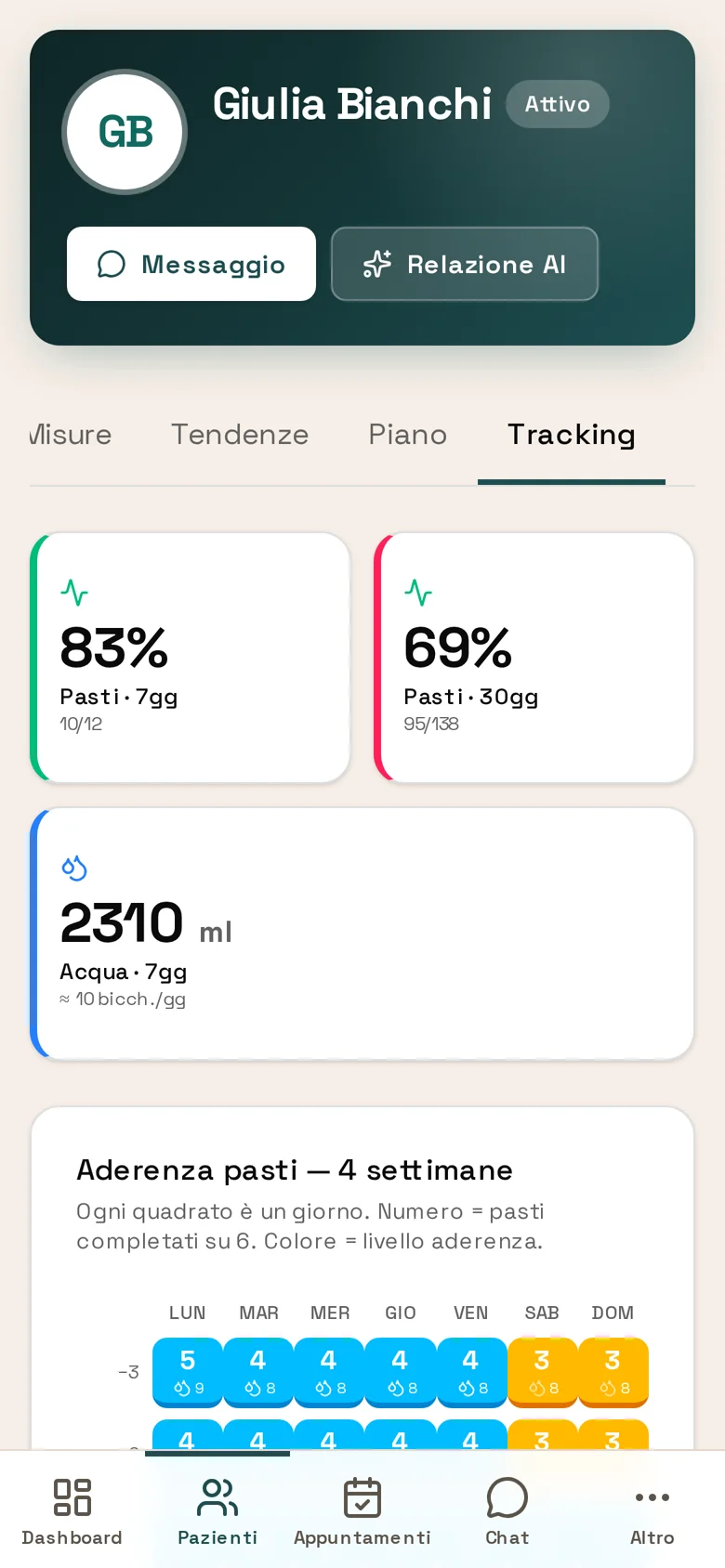Switch to the Piano tab
Screen dimensions: 725x1568
pos(408,435)
